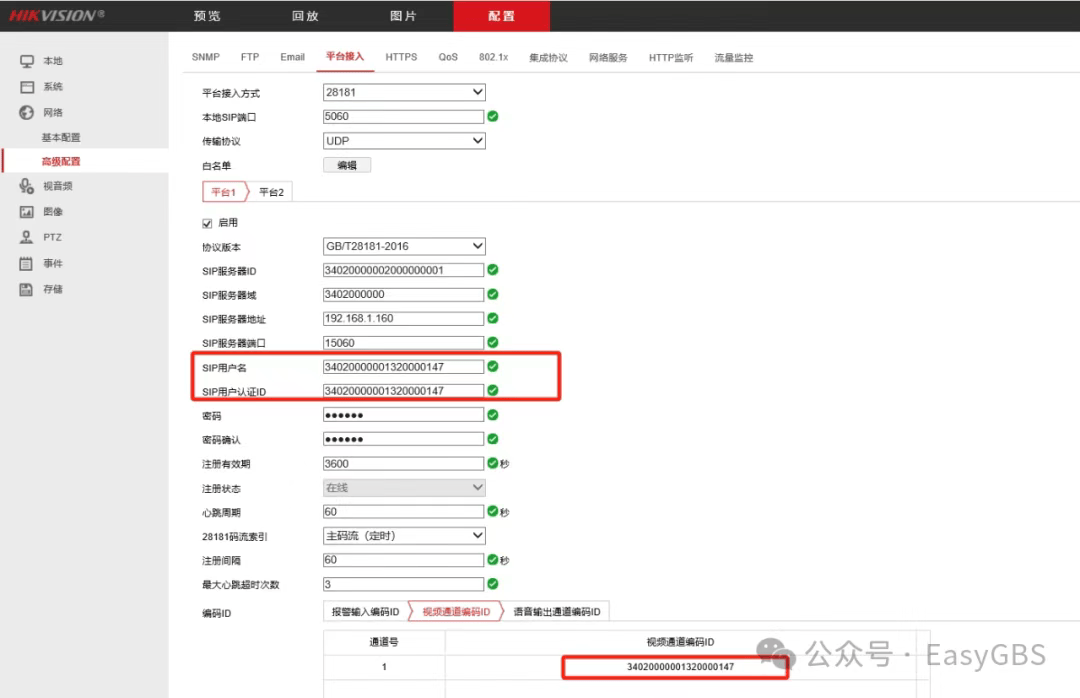The width and height of the screenshot is (1080, 698).
Task: Click the 事件 calendar icon in sidebar
Action: click(27, 264)
